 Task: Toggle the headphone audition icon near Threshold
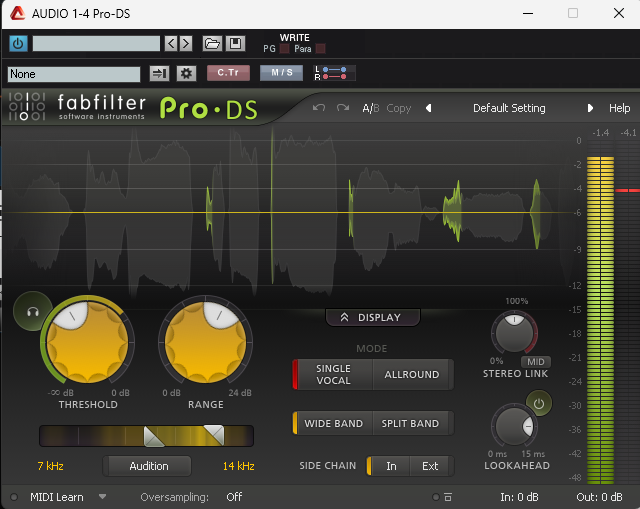(x=33, y=312)
